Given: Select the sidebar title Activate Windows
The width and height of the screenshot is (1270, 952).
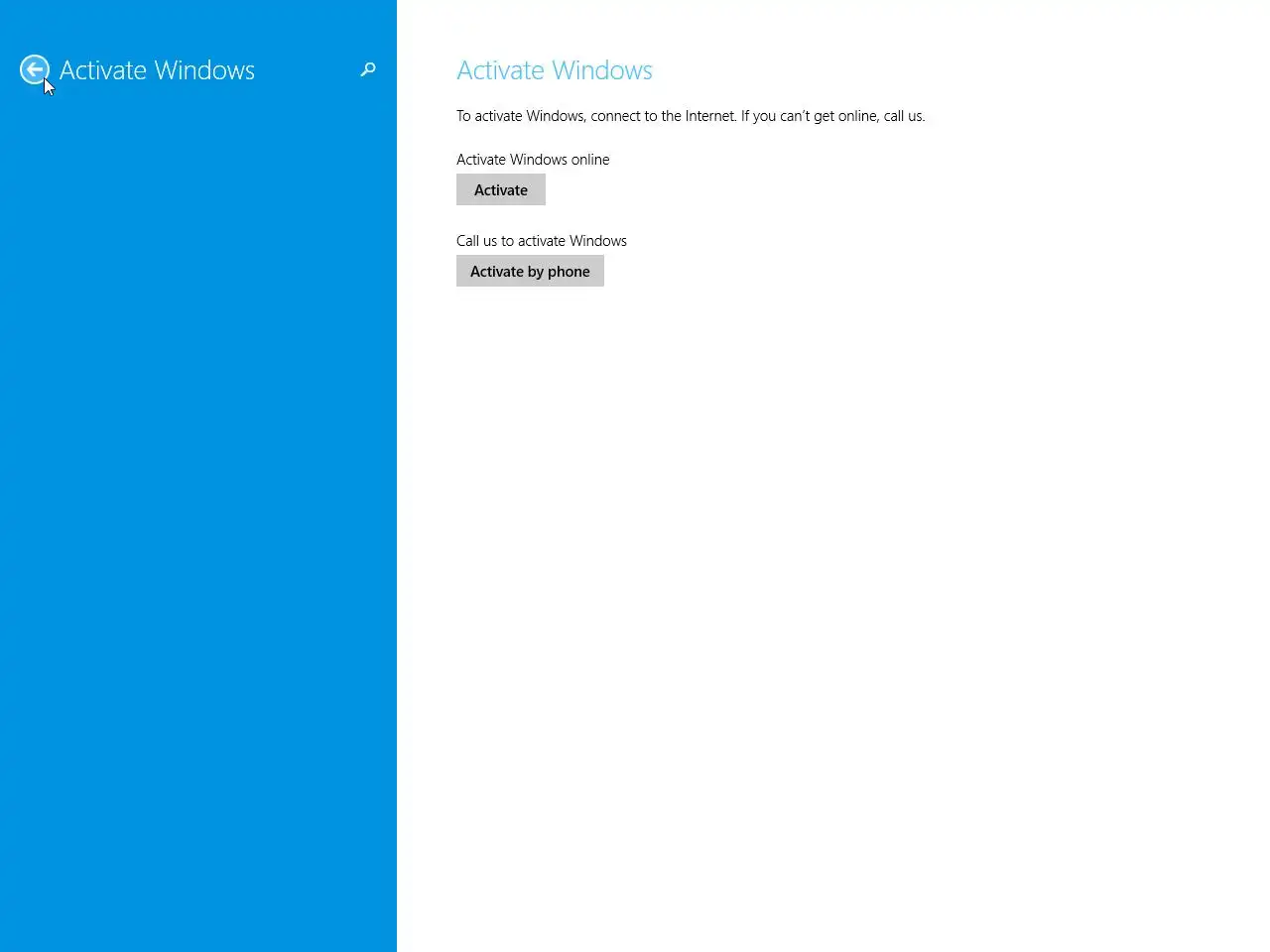Looking at the screenshot, I should (157, 70).
